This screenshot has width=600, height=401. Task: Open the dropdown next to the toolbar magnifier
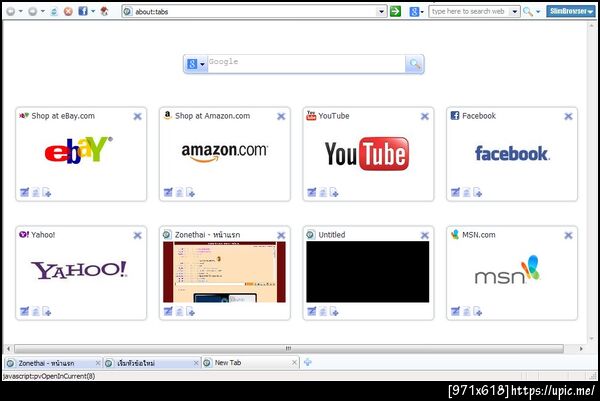click(x=538, y=12)
